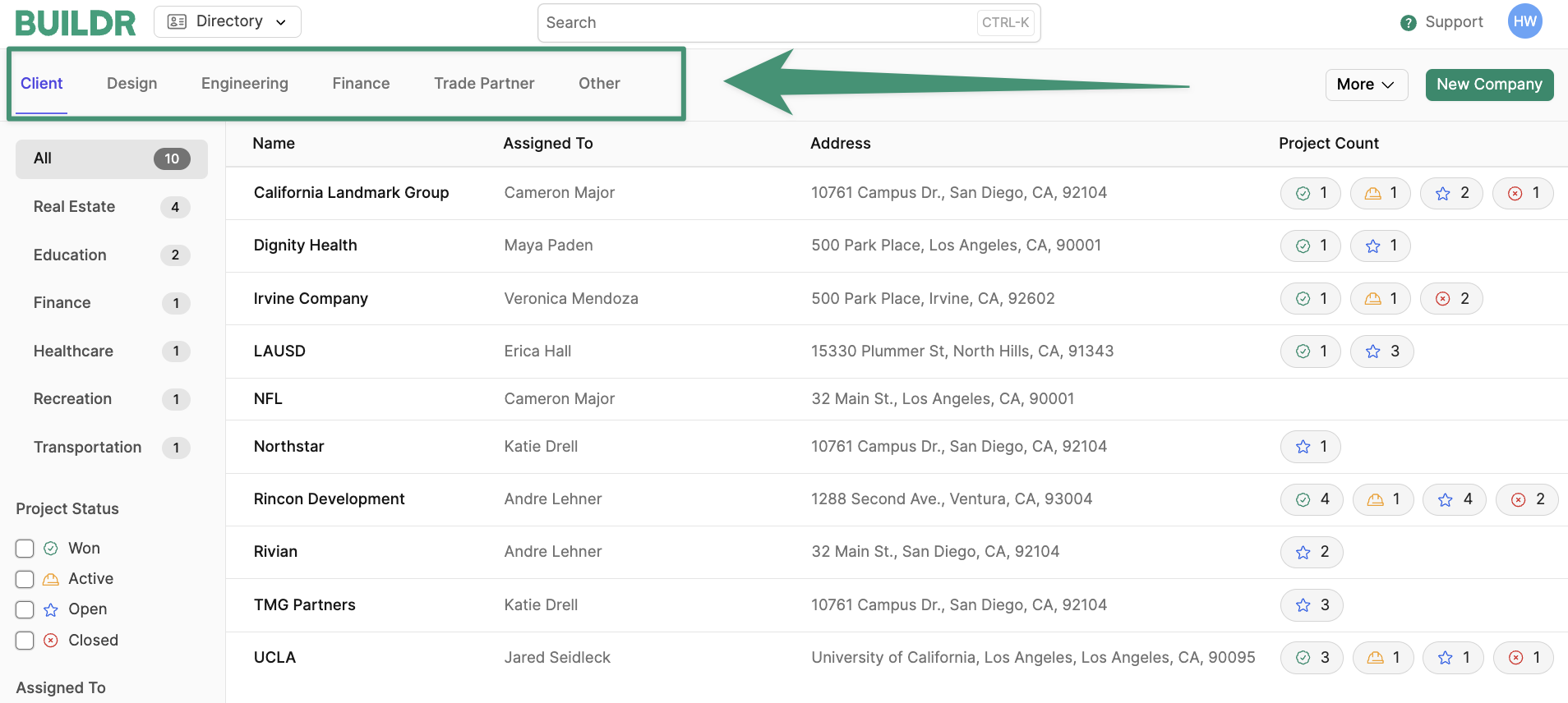Filter by Transportation category
The image size is (1568, 703).
pyautogui.click(x=112, y=448)
